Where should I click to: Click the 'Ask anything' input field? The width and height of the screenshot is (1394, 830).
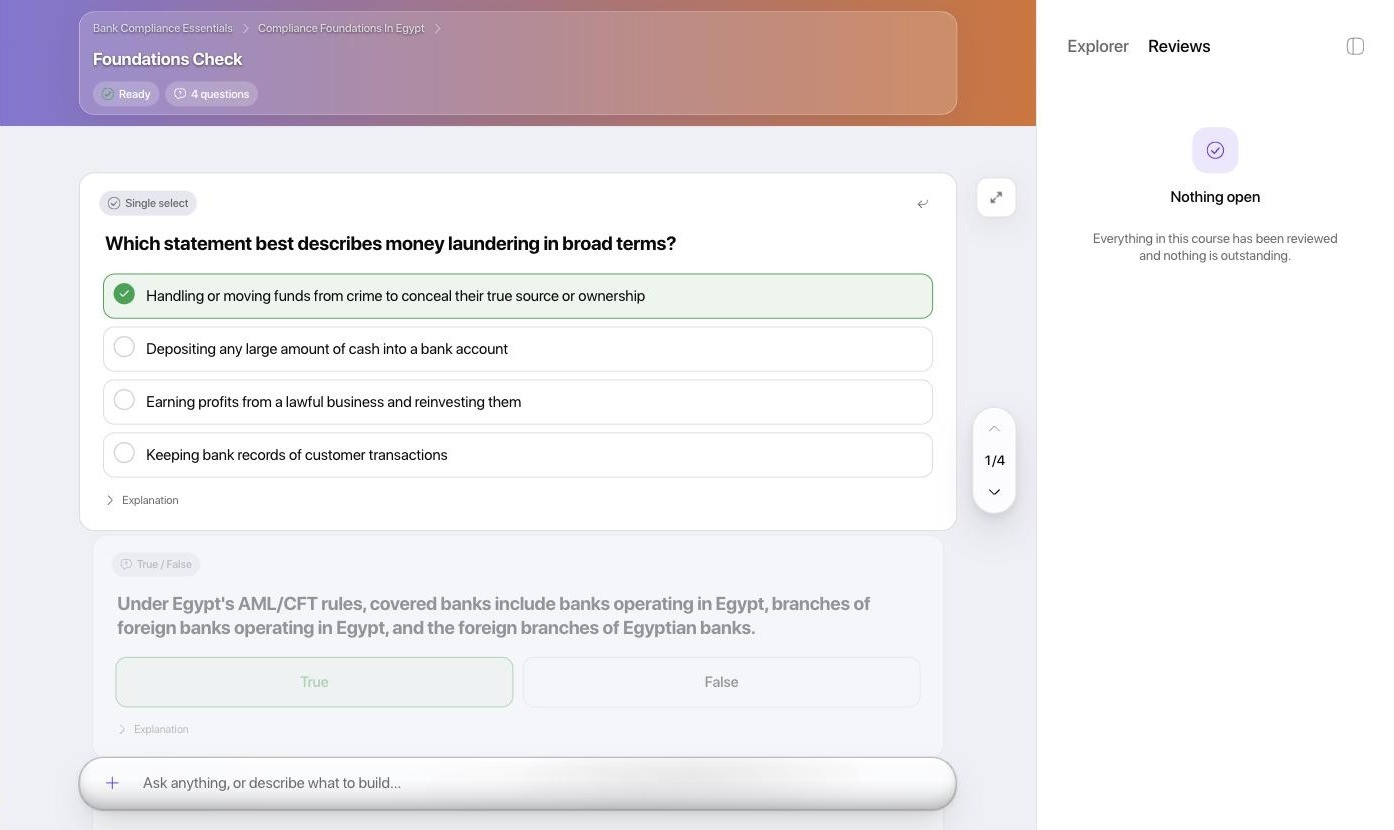click(518, 783)
